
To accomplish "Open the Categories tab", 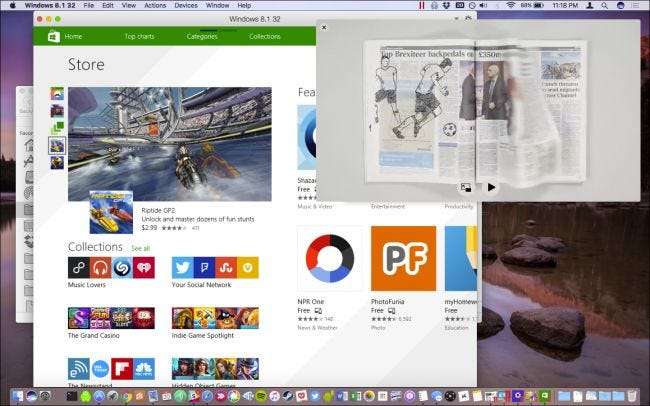I will pos(201,36).
